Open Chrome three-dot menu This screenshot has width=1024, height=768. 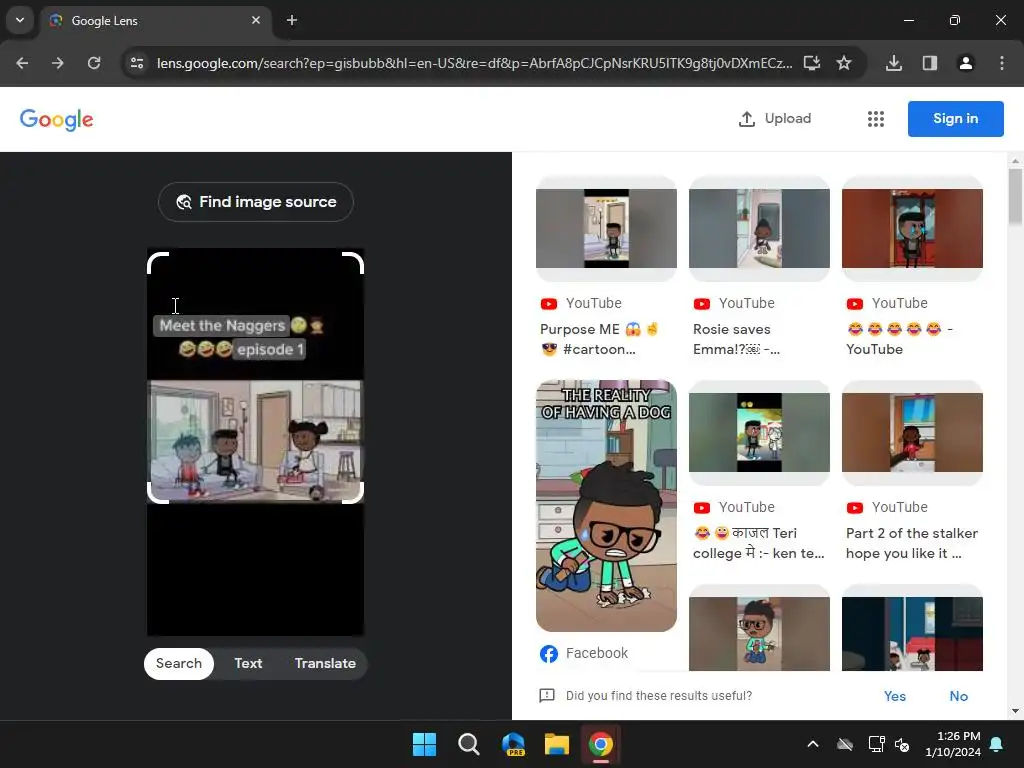1002,63
